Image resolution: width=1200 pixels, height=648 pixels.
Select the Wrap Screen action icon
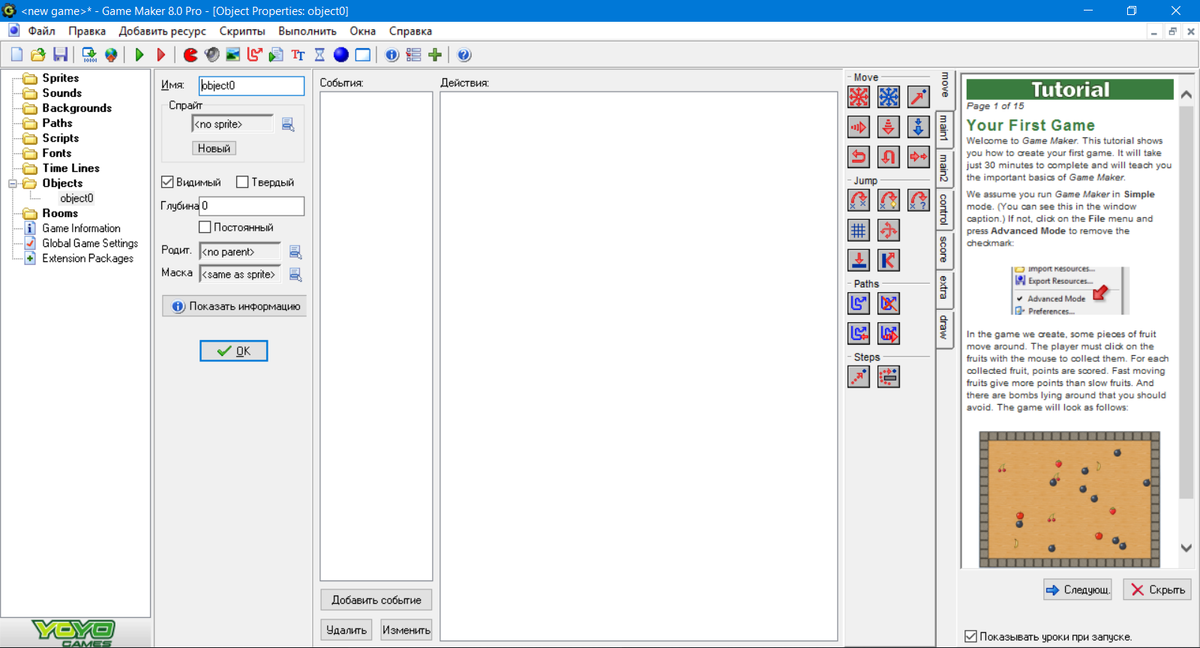pos(889,230)
